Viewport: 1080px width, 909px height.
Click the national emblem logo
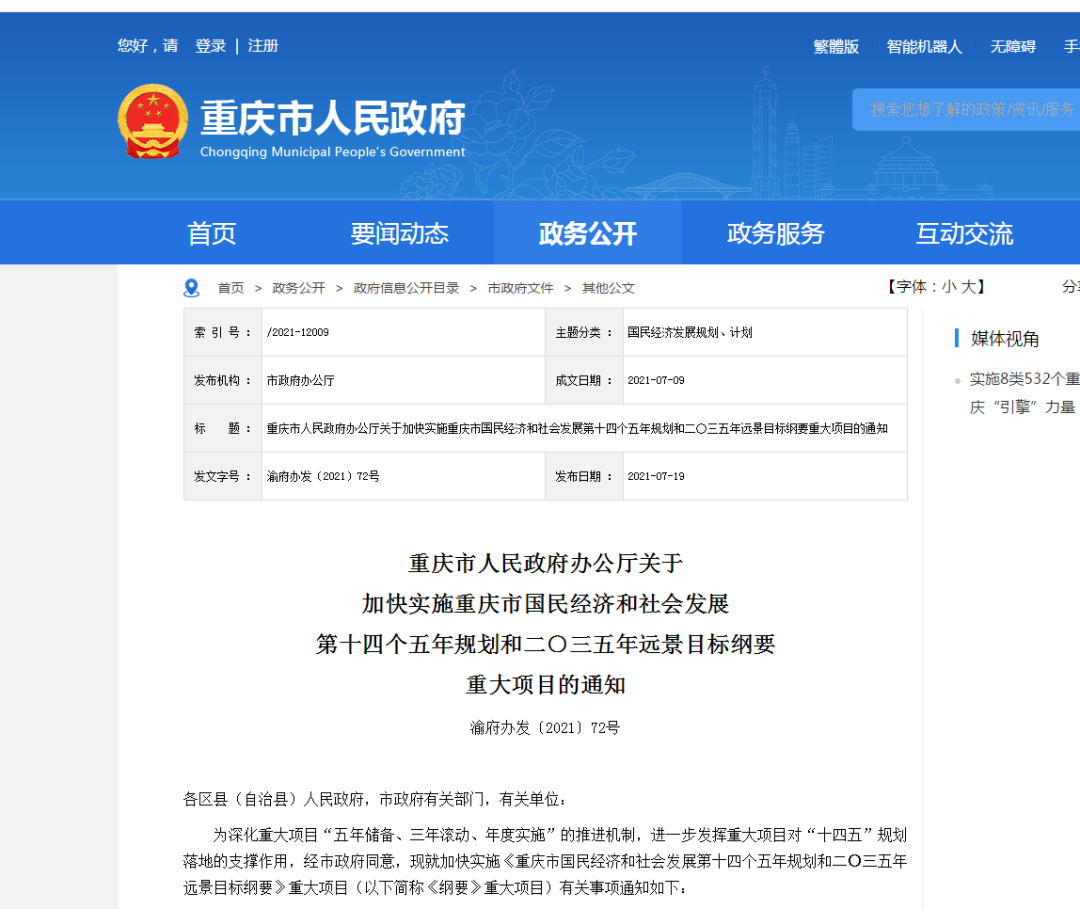152,121
